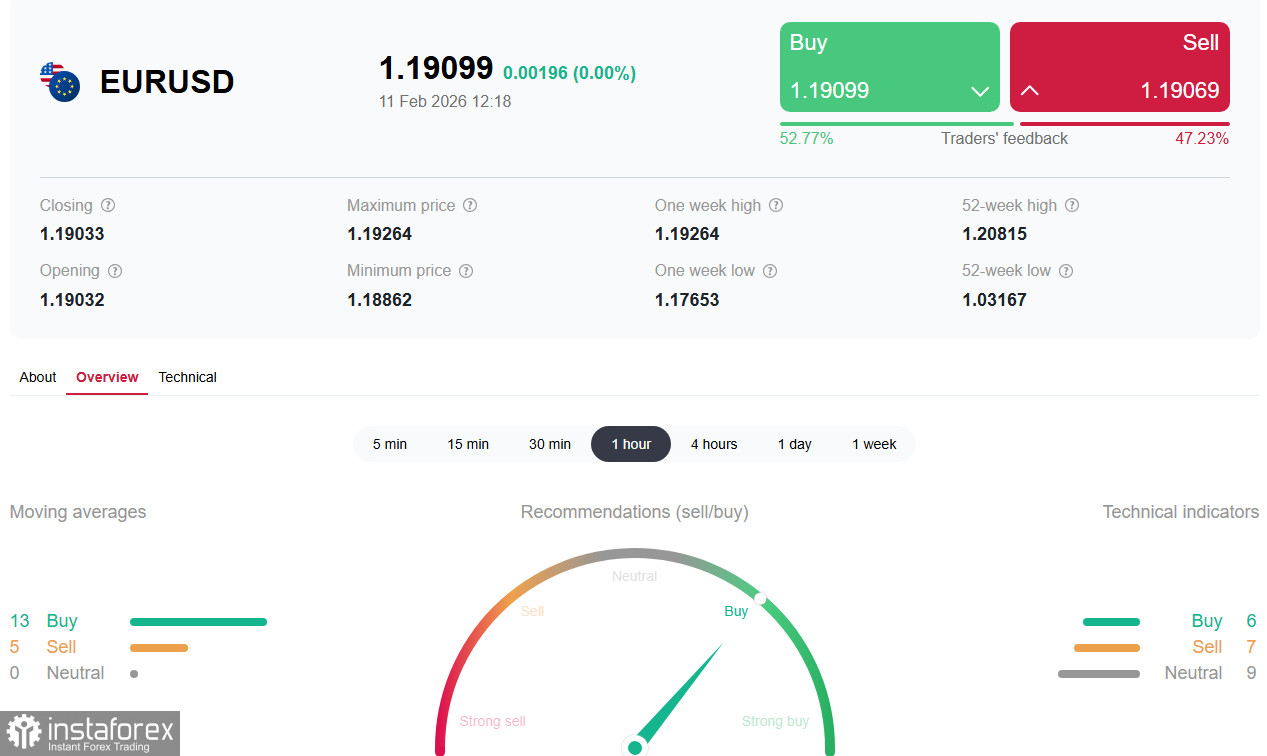Select the 1 week timeframe
Image resolution: width=1267 pixels, height=756 pixels.
pos(874,444)
